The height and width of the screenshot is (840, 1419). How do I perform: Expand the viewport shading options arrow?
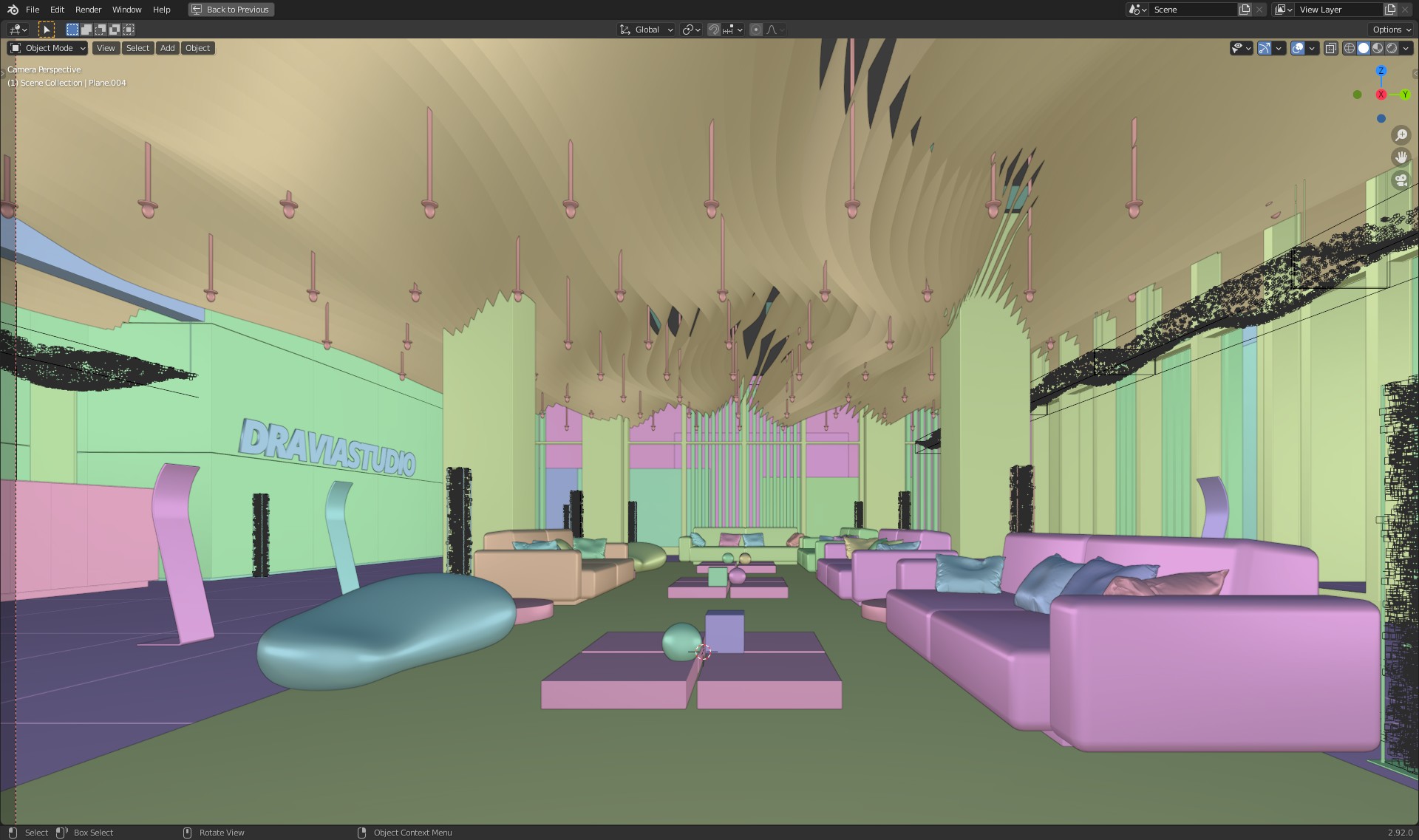(x=1406, y=48)
